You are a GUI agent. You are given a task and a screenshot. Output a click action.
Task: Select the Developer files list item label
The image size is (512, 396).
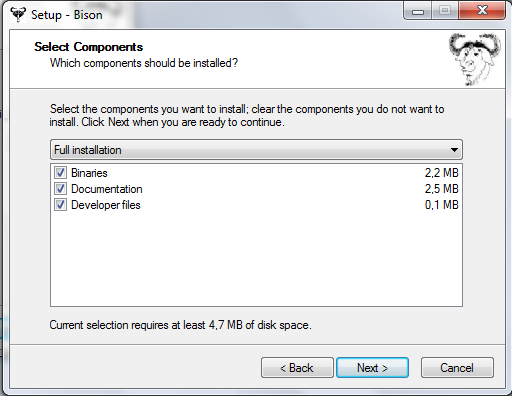tap(106, 205)
